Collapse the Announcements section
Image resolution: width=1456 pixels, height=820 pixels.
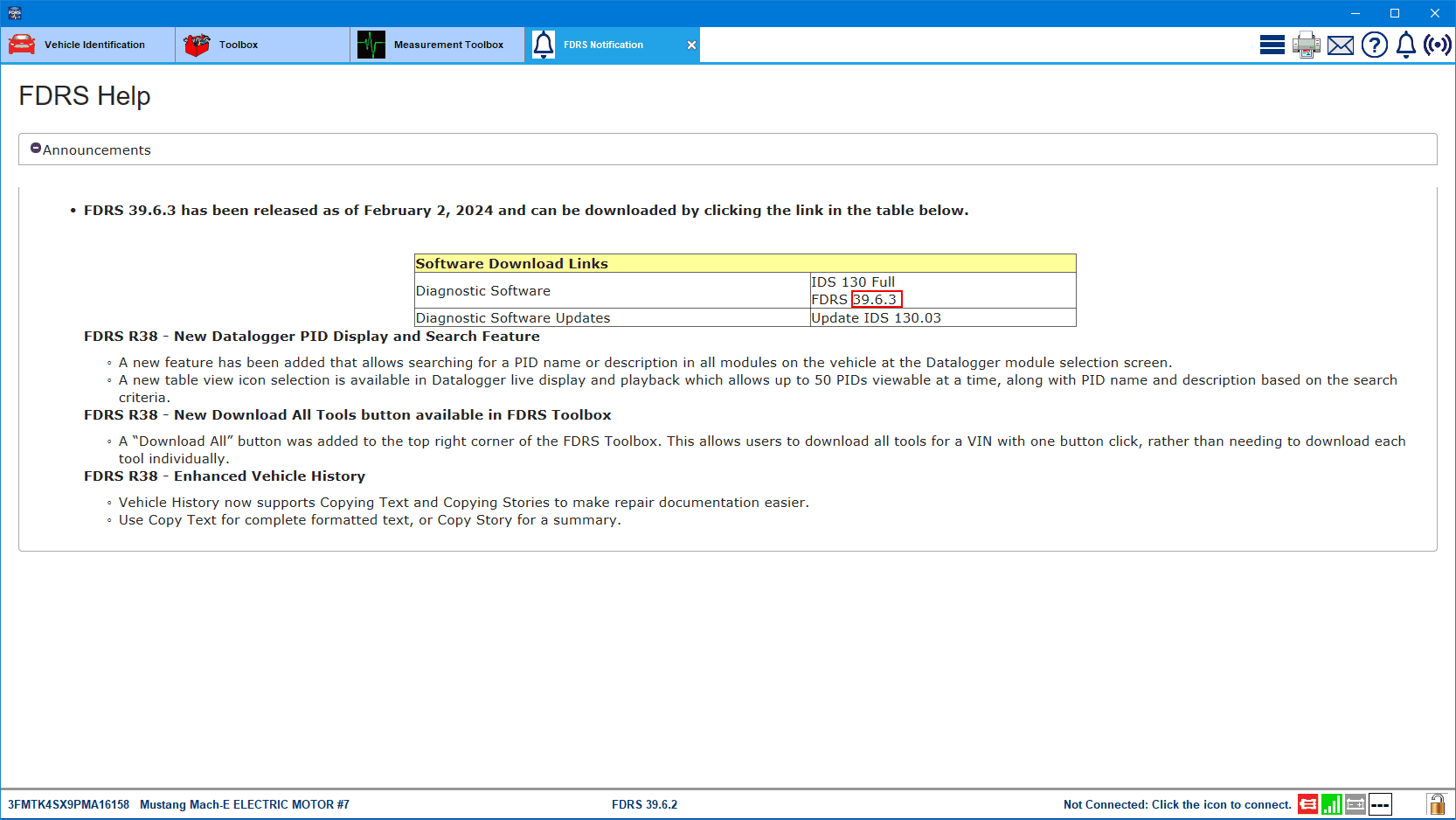[x=36, y=149]
